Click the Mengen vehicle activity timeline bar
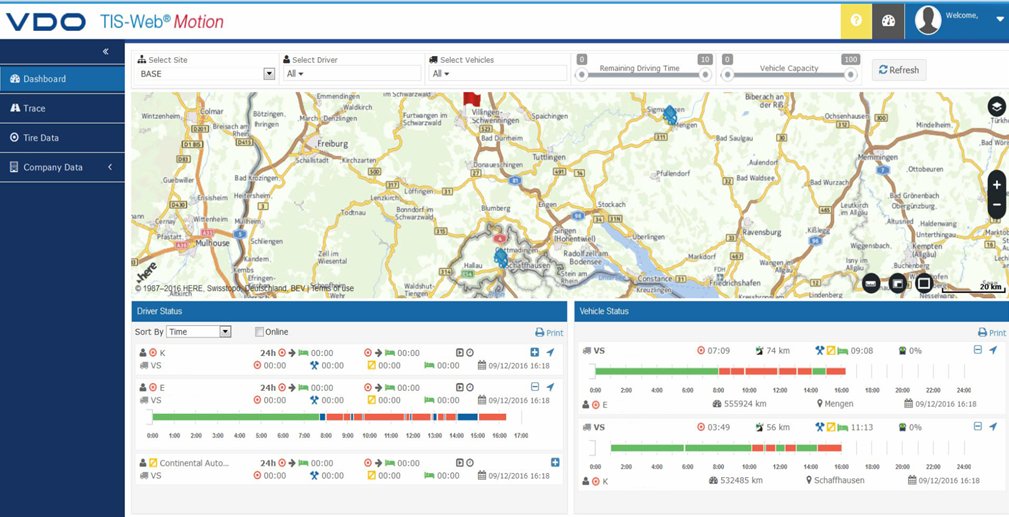This screenshot has height=517, width=1009. (720, 371)
